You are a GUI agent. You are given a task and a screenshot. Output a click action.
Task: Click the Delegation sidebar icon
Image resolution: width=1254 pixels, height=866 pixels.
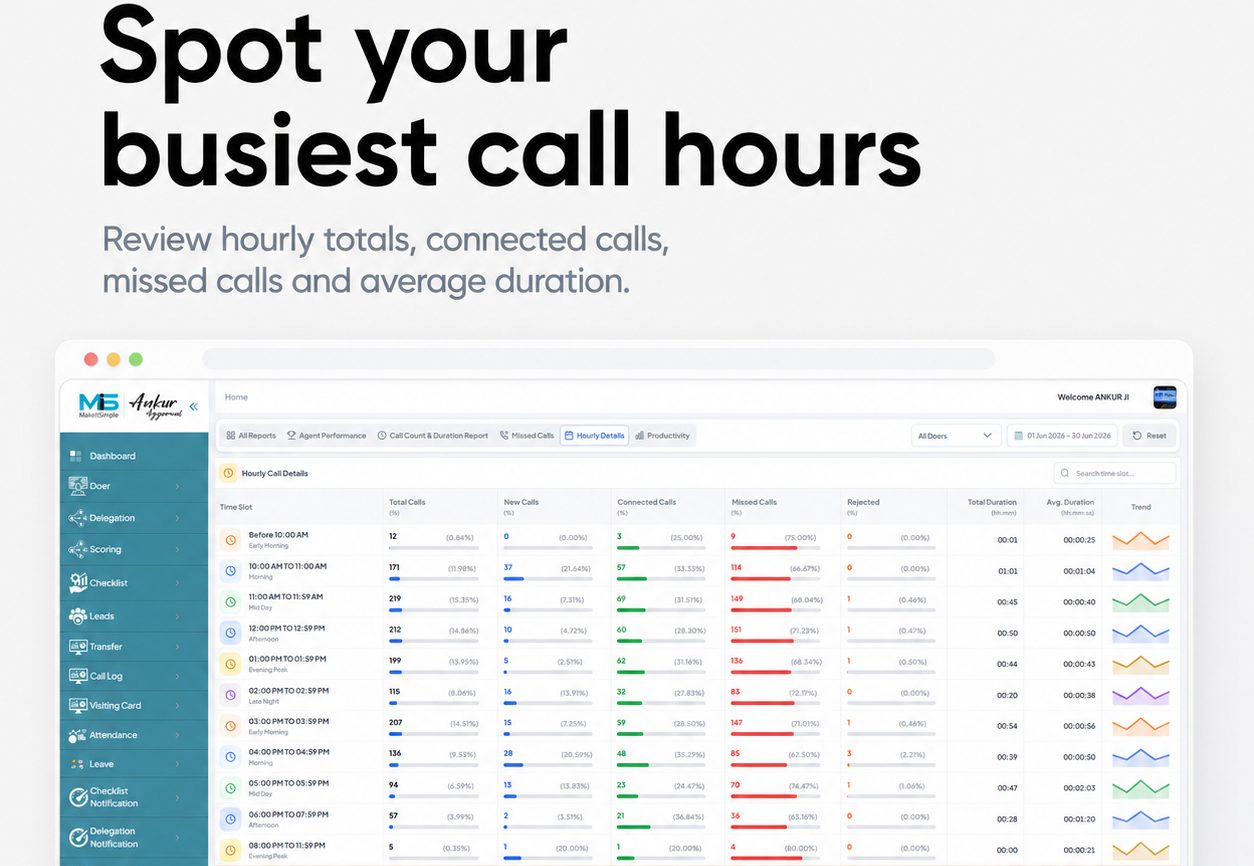pos(77,518)
